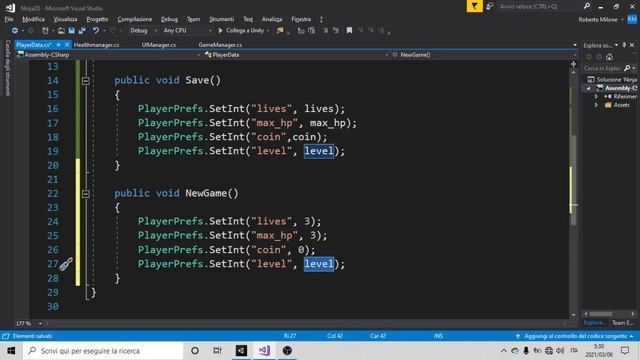Viewport: 640px width, 360px height.
Task: Open the Debug menu in menu bar
Action: 169,19
